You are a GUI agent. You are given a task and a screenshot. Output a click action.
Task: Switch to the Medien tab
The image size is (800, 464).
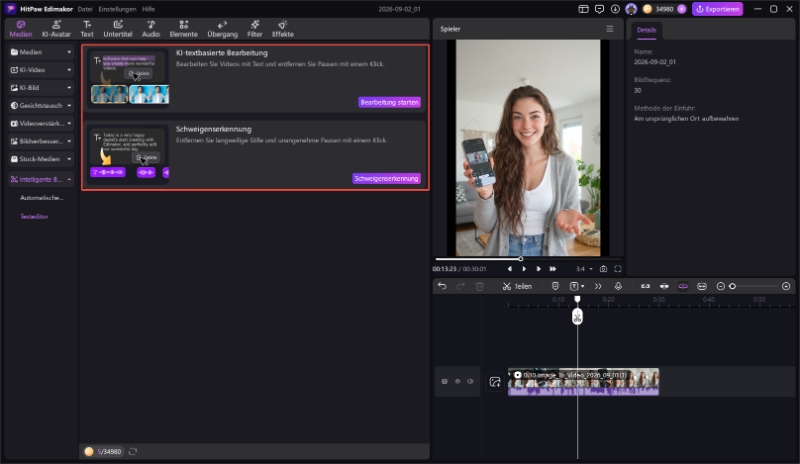[21, 29]
